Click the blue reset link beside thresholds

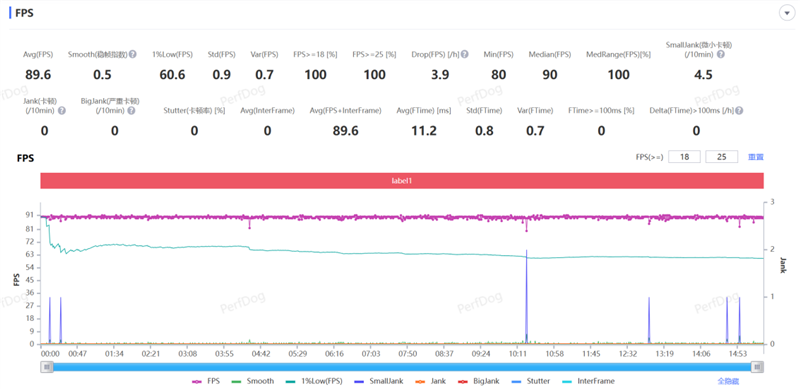pyautogui.click(x=756, y=157)
